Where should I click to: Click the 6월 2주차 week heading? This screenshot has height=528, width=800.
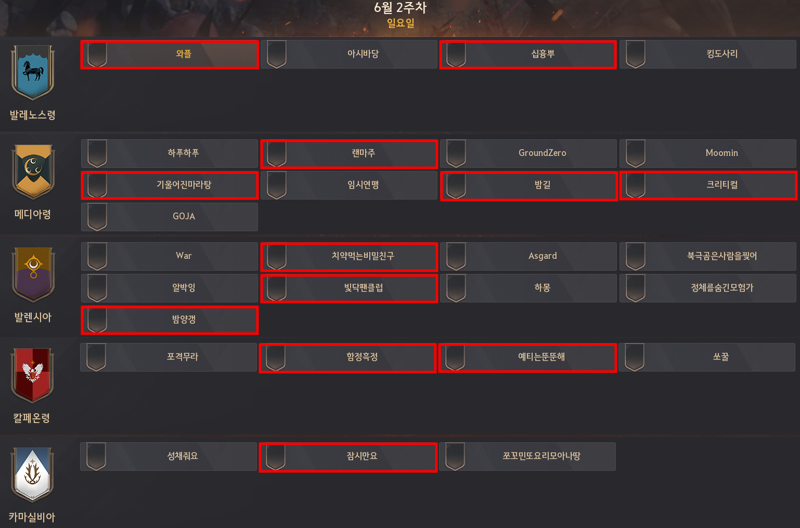pos(400,8)
